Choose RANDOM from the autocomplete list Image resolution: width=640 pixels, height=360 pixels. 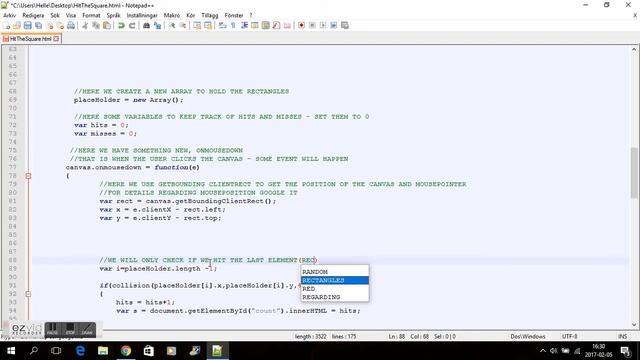[335, 272]
